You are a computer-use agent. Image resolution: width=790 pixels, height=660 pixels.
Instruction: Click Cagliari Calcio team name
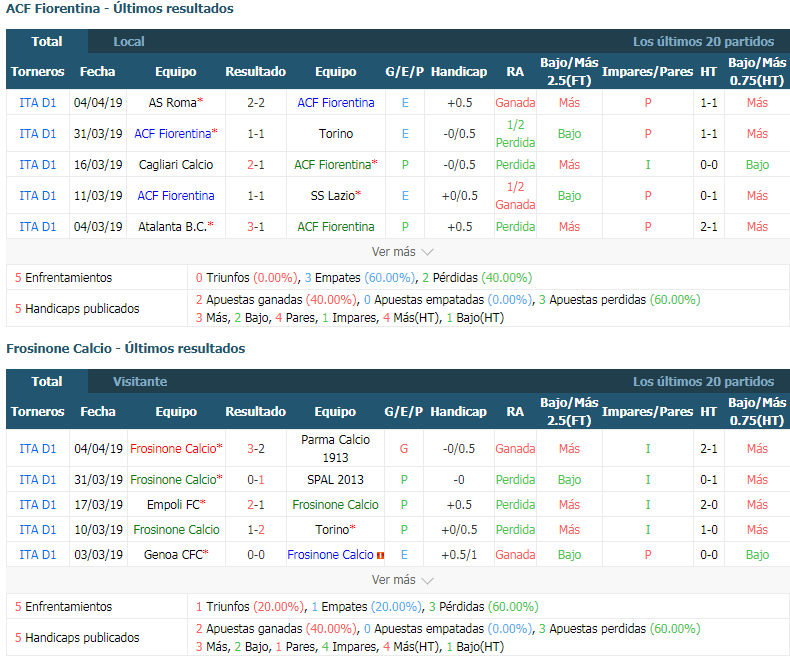click(x=176, y=165)
